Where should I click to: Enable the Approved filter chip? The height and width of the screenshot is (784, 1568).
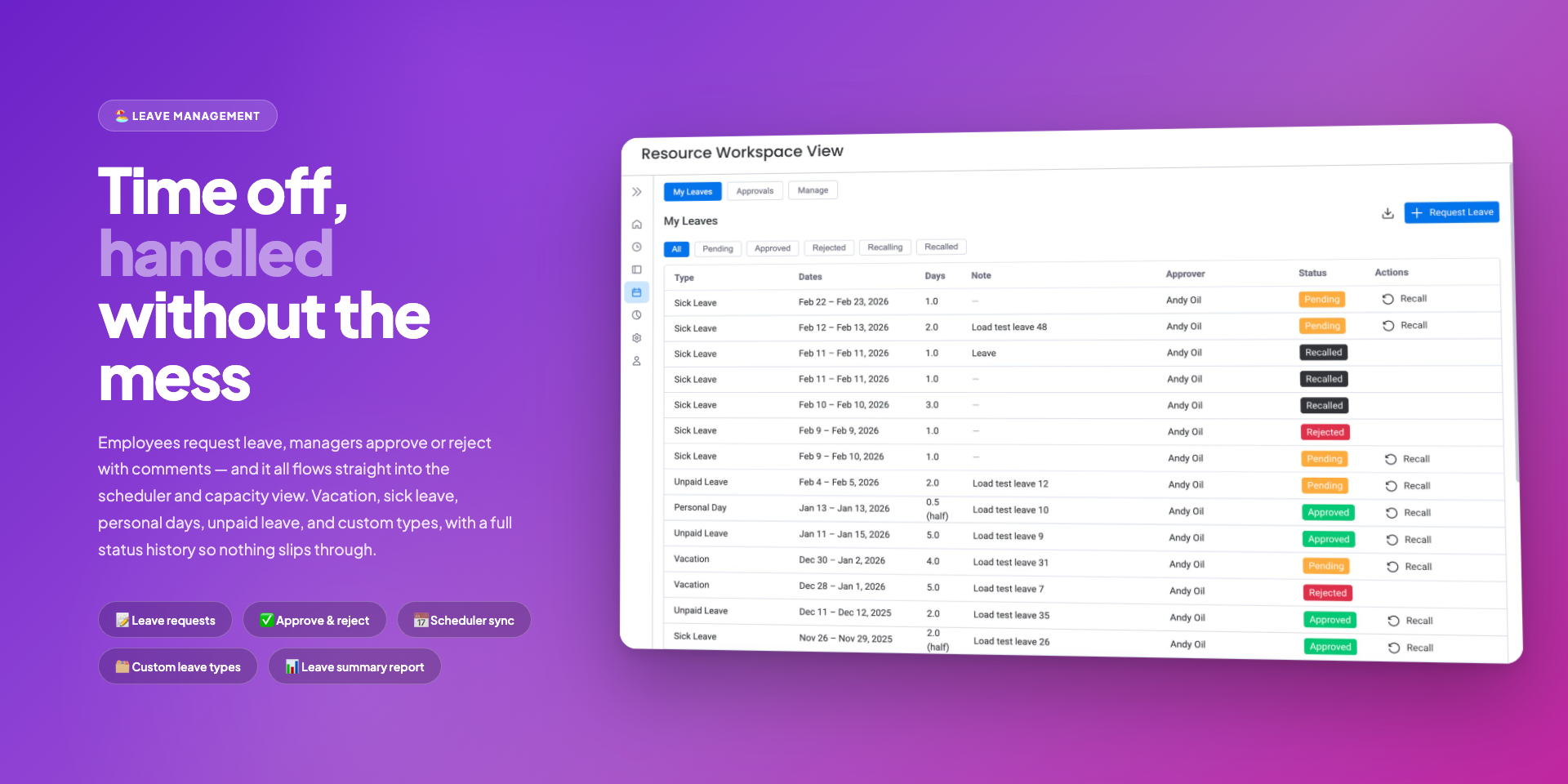[x=772, y=247]
